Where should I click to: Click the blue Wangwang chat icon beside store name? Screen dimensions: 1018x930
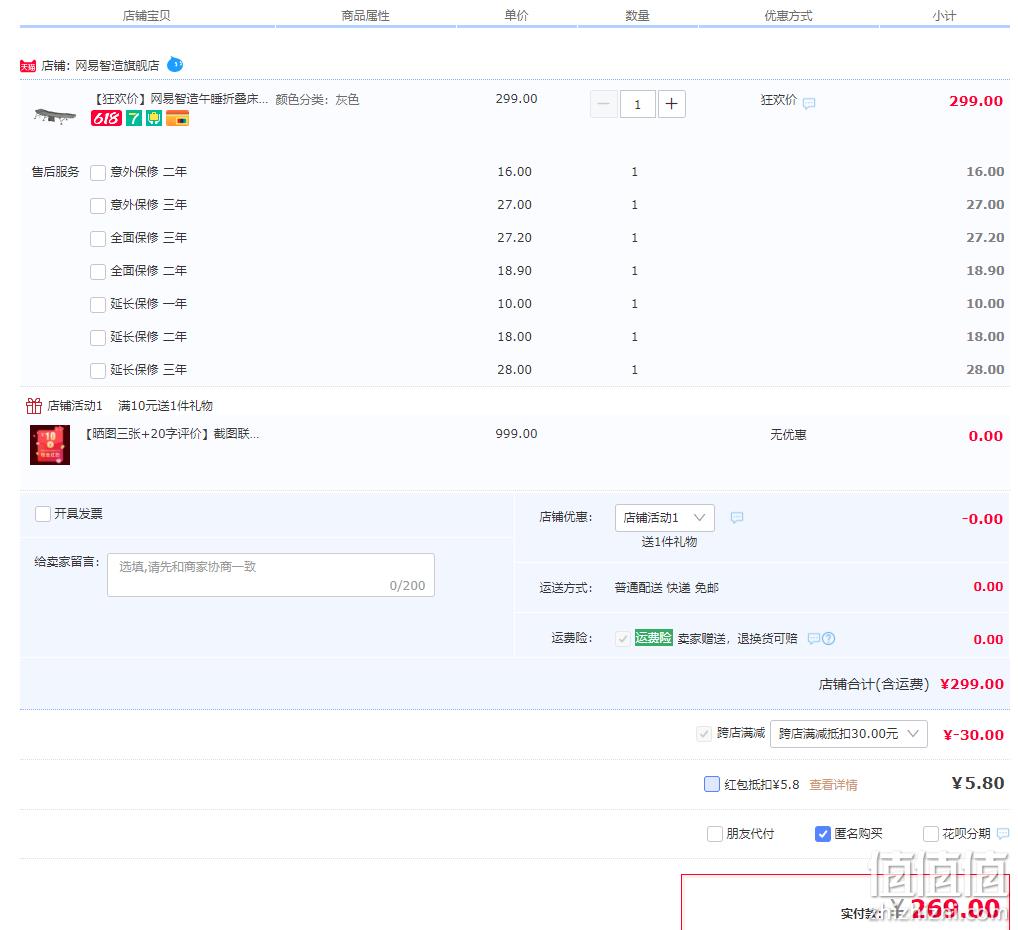tap(175, 65)
